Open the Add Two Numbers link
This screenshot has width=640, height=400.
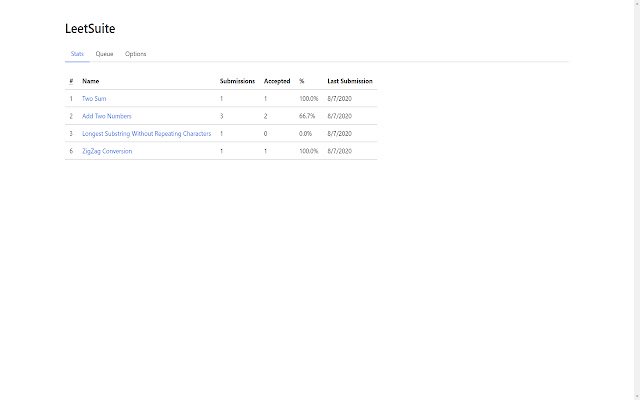click(107, 116)
